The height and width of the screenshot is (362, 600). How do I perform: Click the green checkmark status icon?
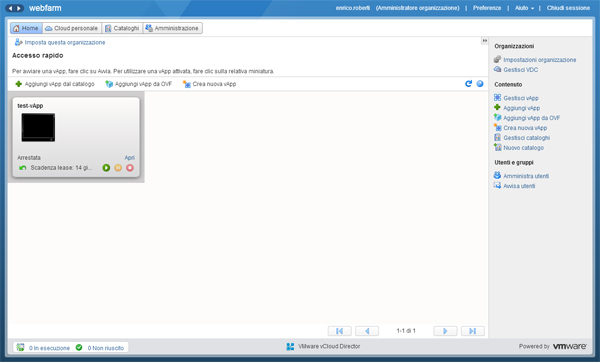pyautogui.click(x=79, y=347)
